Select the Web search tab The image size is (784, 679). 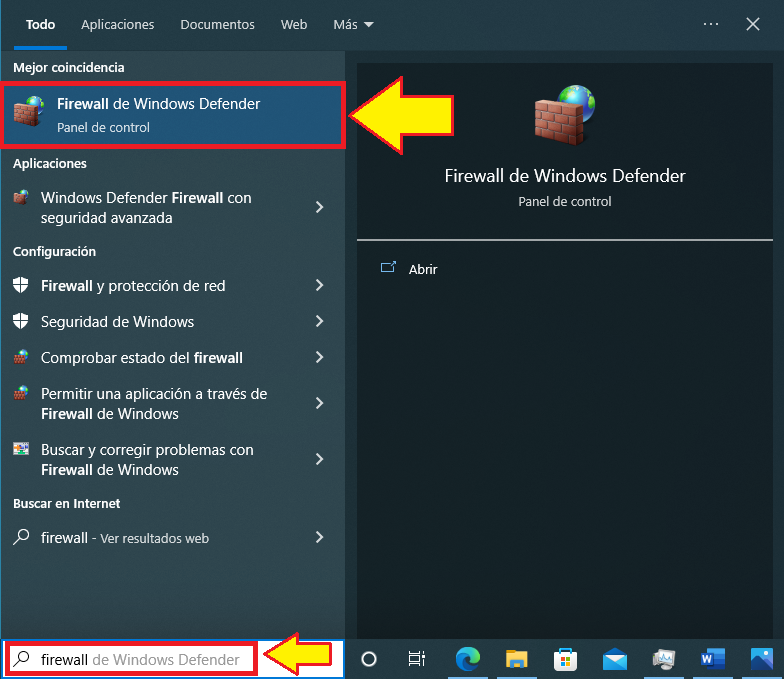pyautogui.click(x=294, y=24)
